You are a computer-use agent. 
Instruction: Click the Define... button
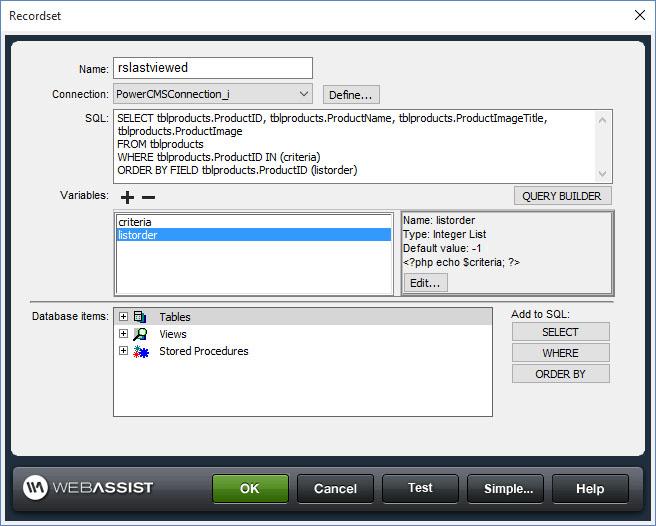pos(351,95)
